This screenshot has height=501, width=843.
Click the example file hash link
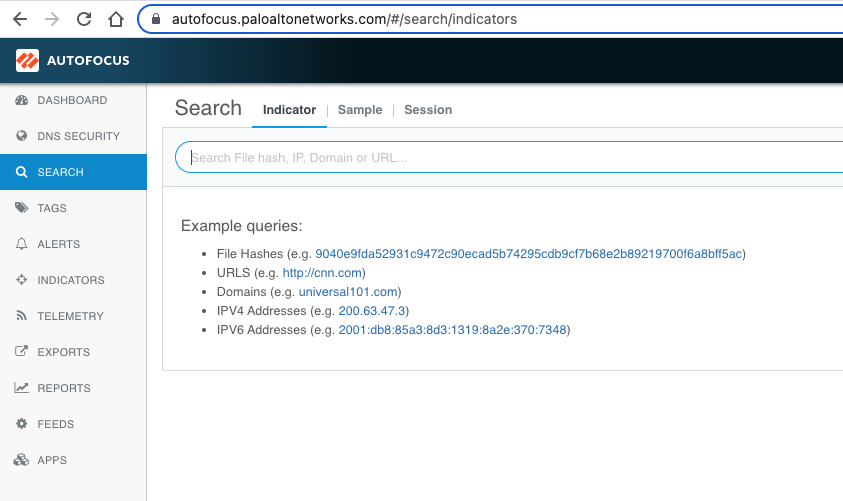528,254
